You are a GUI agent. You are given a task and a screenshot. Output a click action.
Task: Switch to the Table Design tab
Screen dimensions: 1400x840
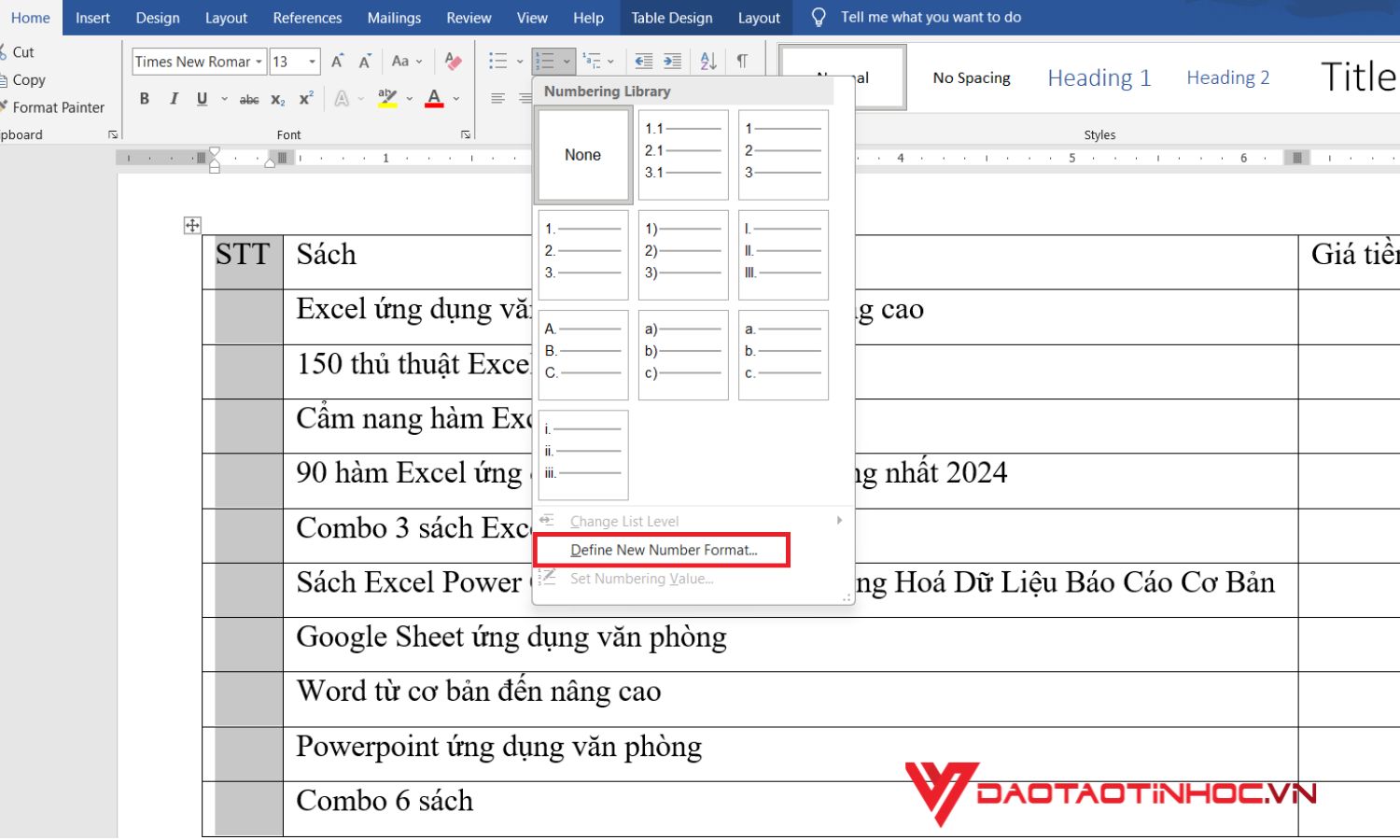coord(671,17)
